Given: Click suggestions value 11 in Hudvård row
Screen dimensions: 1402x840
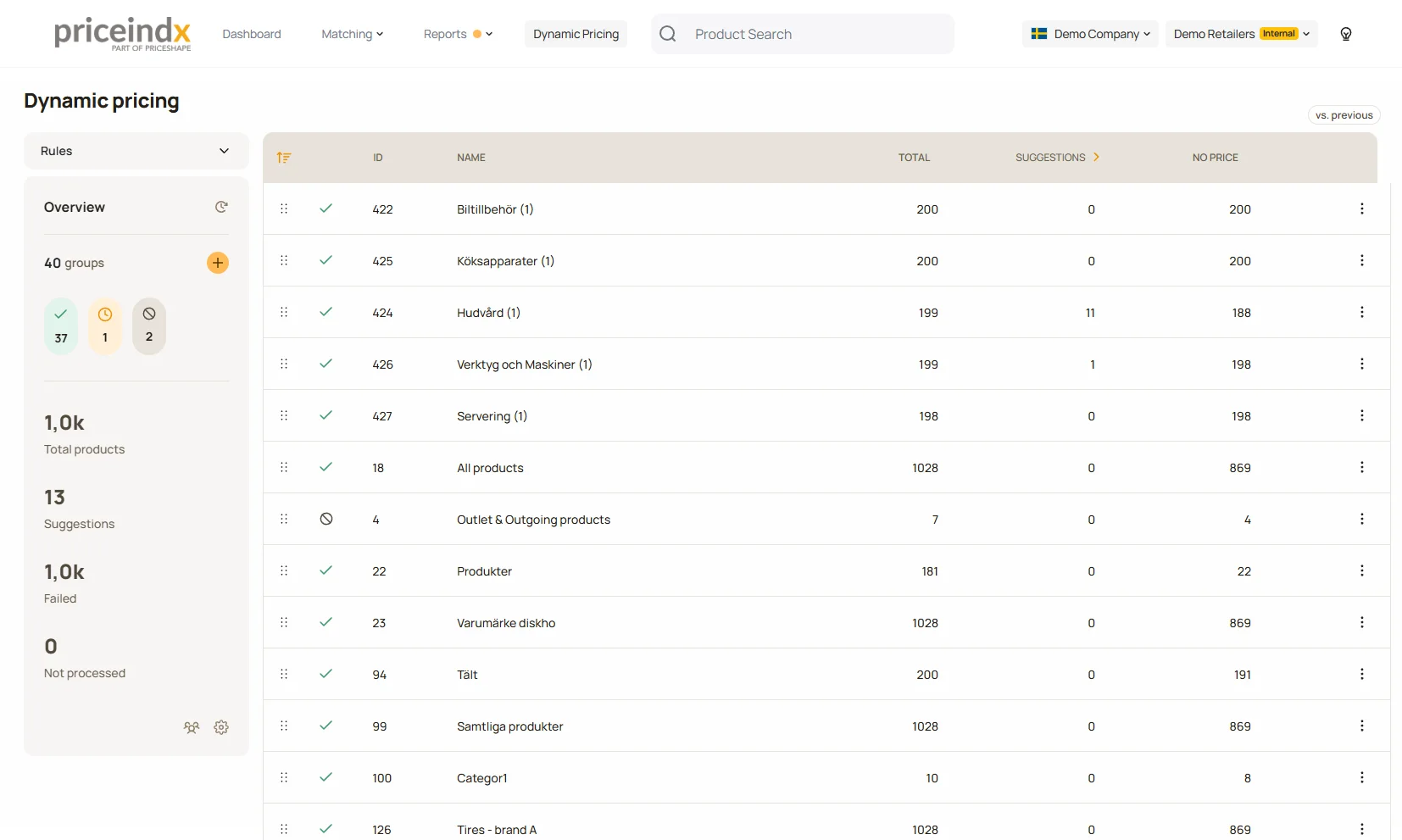Looking at the screenshot, I should coord(1091,313).
